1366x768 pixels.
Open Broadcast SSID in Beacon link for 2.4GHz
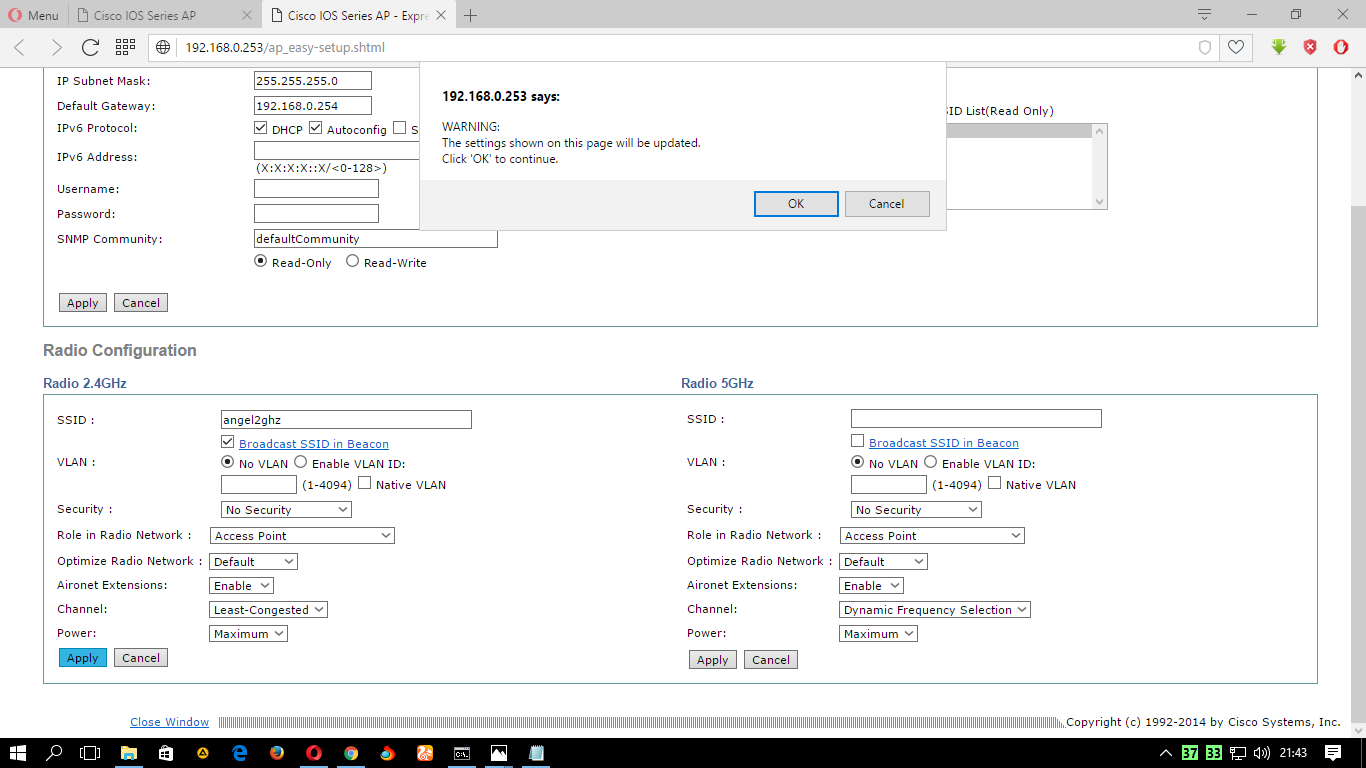[314, 444]
